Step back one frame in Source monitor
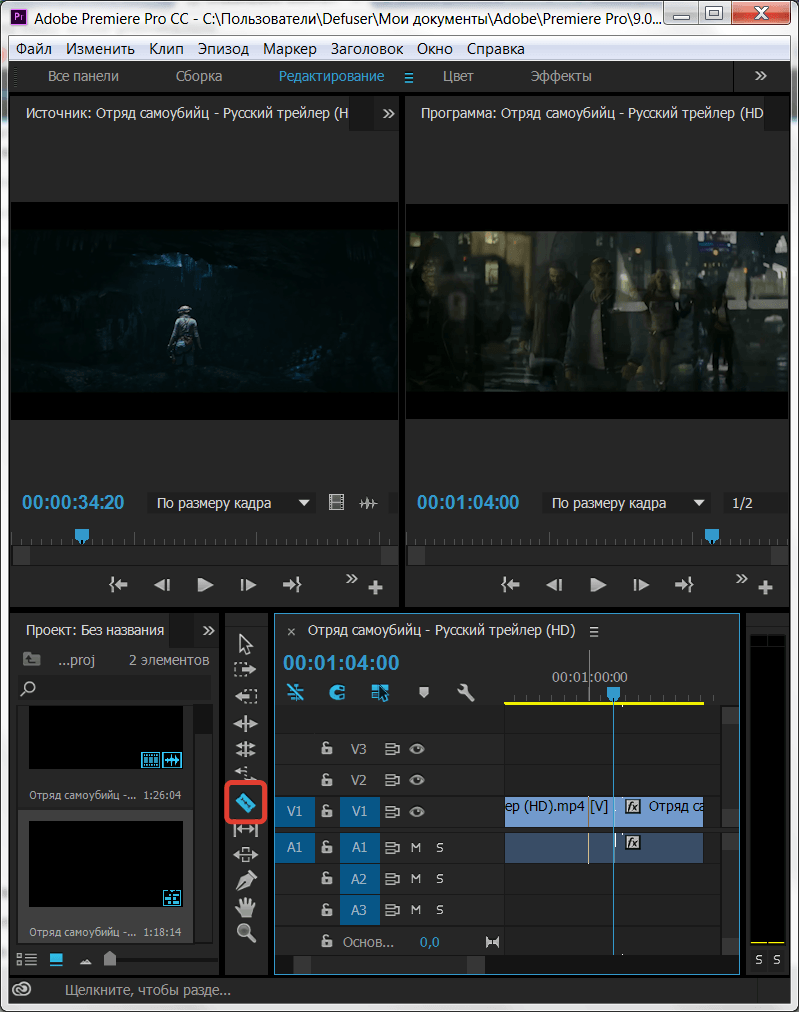The width and height of the screenshot is (799, 1012). pos(162,585)
